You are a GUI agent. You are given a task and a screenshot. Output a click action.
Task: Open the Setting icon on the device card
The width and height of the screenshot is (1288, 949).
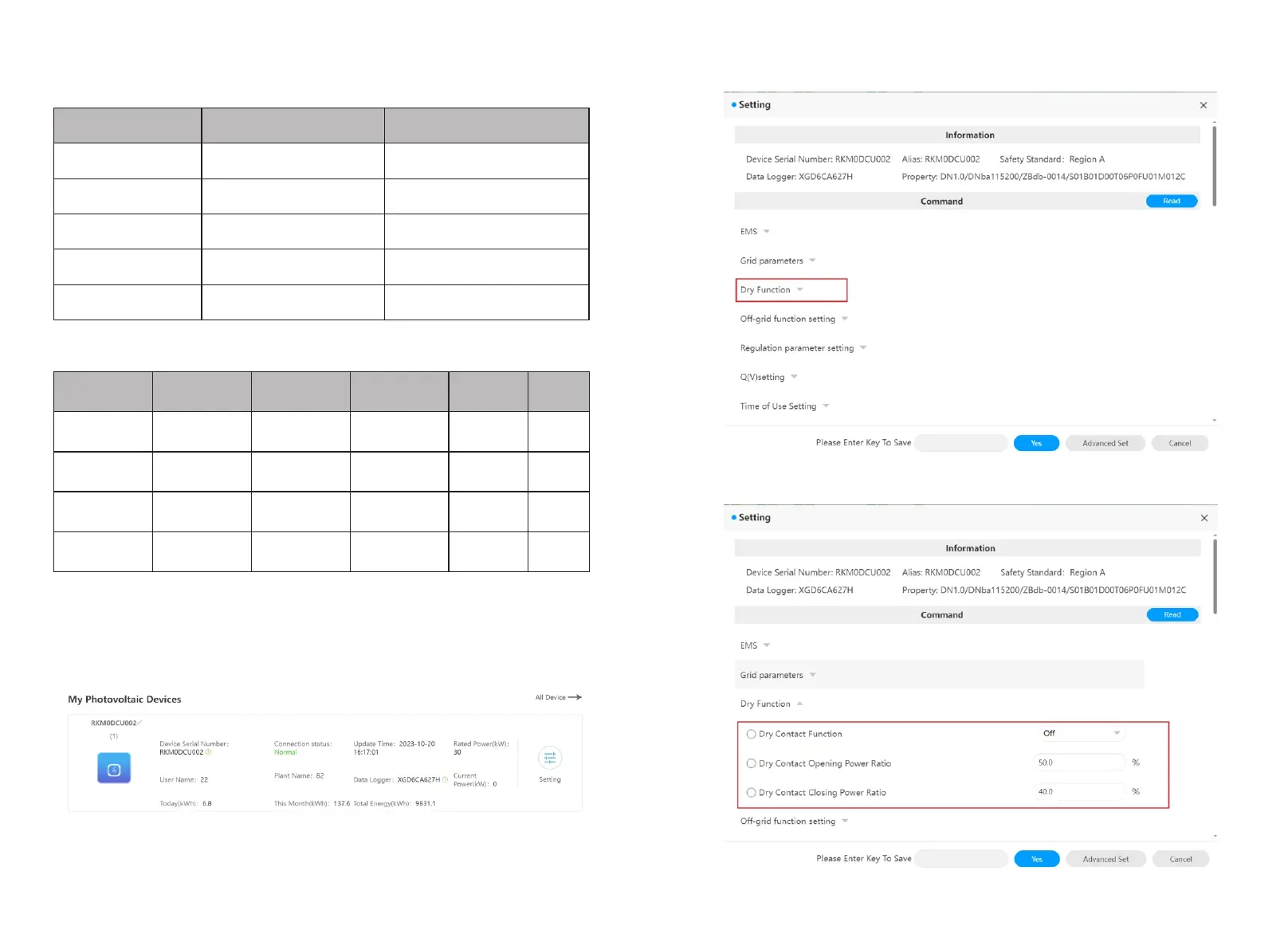(x=549, y=759)
